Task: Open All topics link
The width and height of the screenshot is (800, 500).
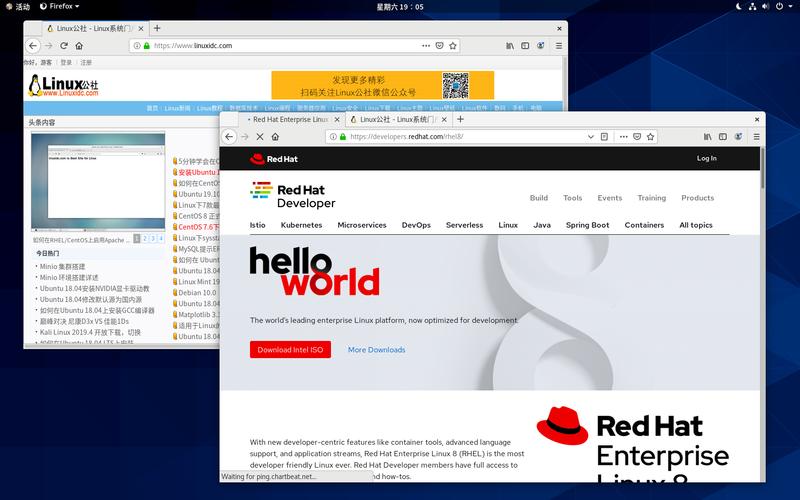Action: tap(695, 224)
